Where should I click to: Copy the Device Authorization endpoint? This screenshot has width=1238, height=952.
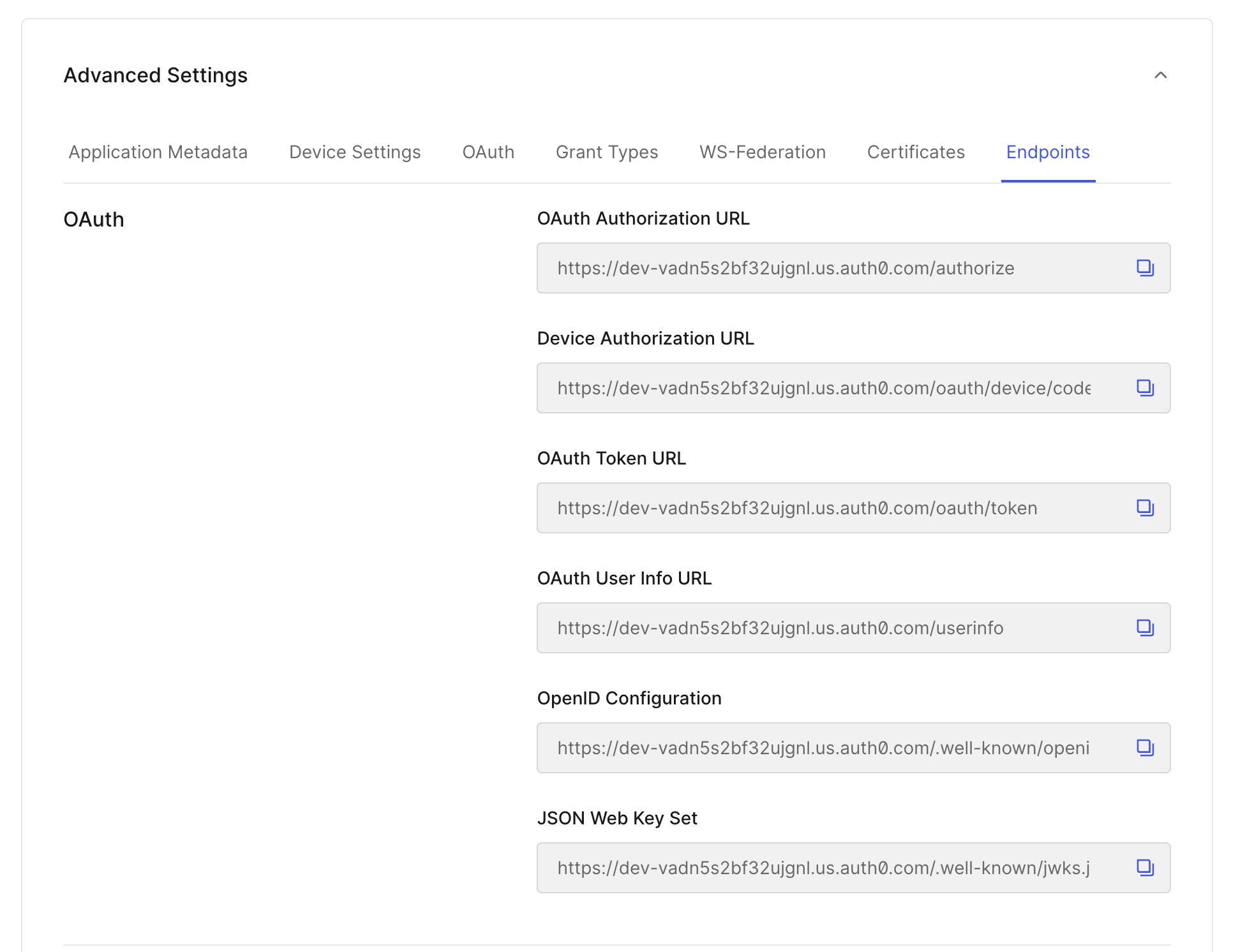1145,388
